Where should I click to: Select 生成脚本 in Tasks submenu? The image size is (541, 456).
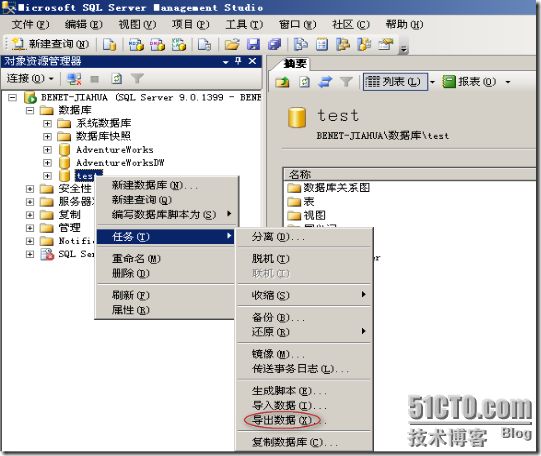(304, 391)
